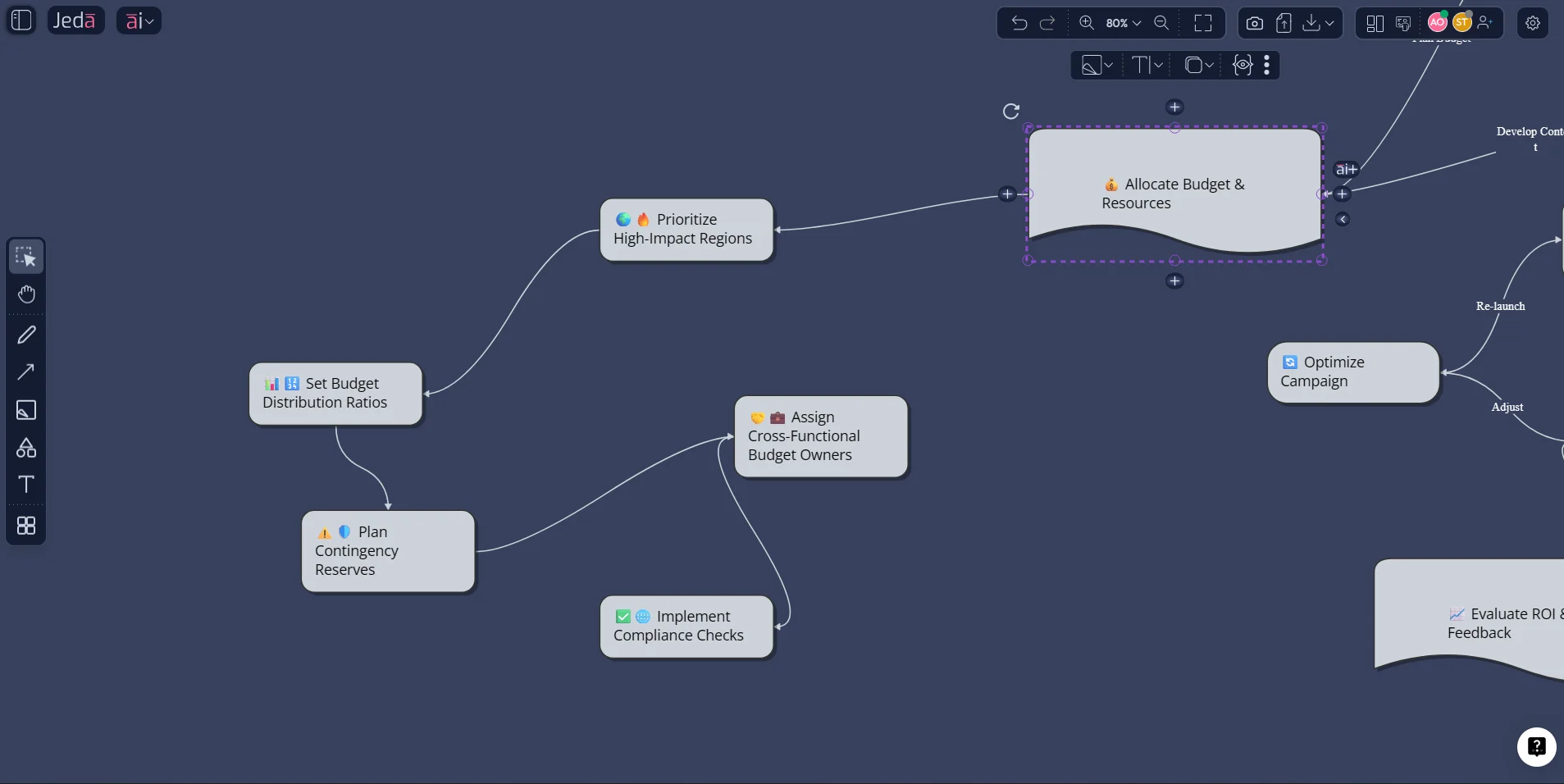
Task: Select the shapes tool
Action: coord(27,448)
